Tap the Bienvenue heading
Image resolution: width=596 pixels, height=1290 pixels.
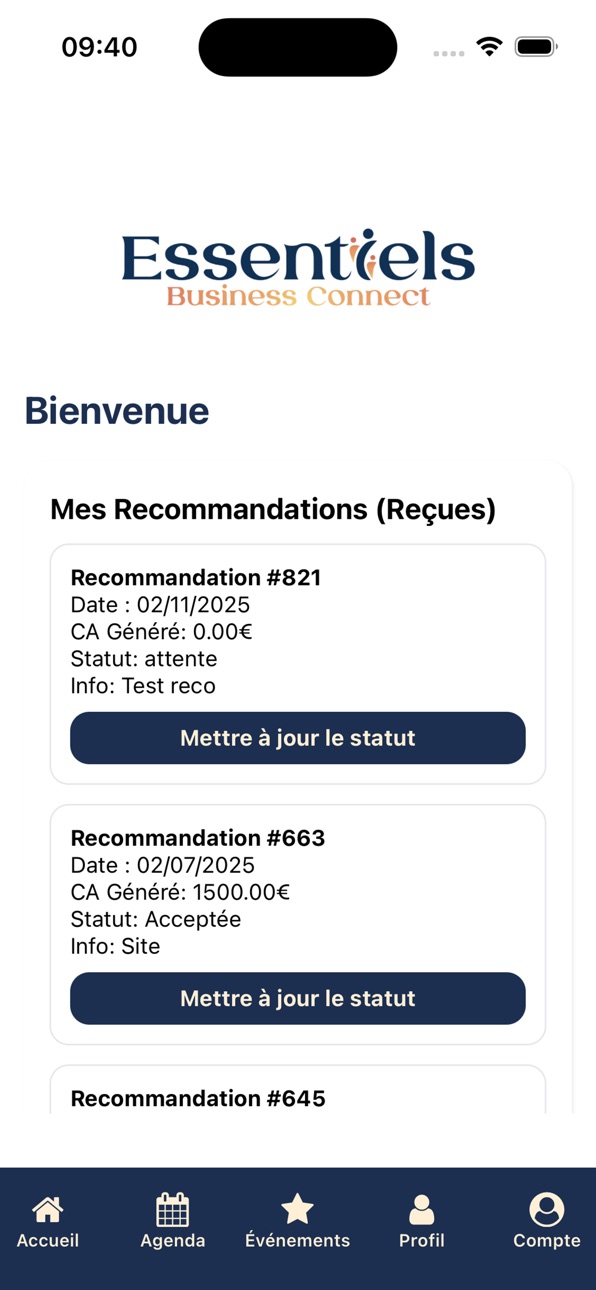pyautogui.click(x=117, y=411)
